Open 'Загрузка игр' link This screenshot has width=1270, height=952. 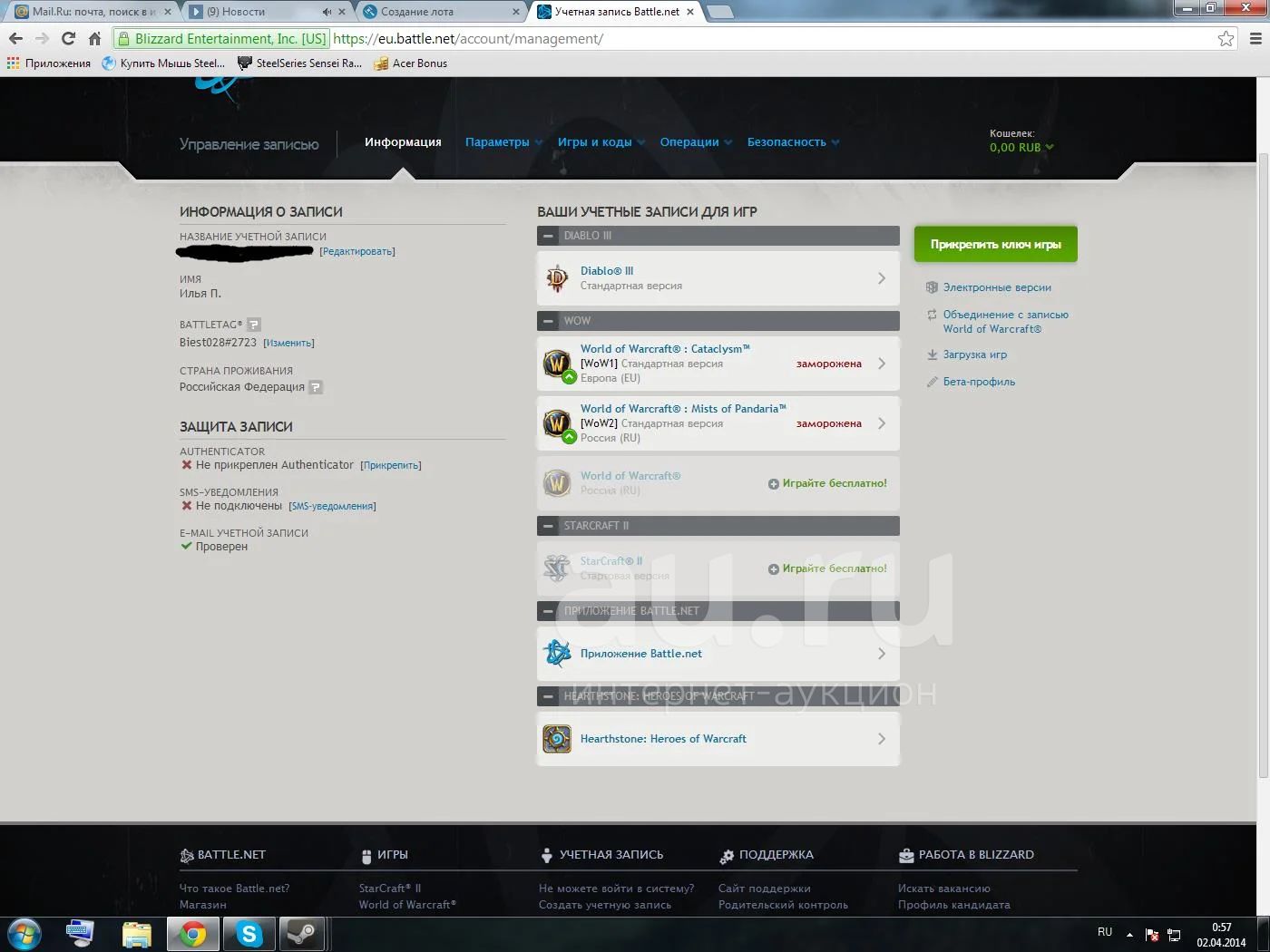coord(974,355)
